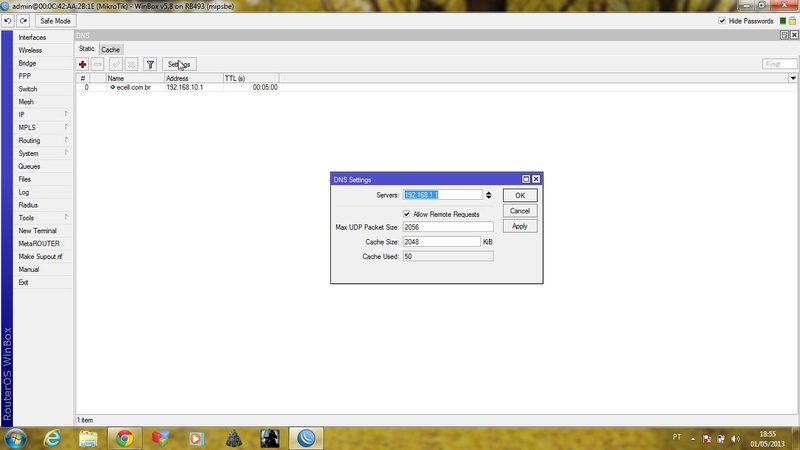This screenshot has width=800, height=450.
Task: Open the Windows Start button
Action: [15, 438]
